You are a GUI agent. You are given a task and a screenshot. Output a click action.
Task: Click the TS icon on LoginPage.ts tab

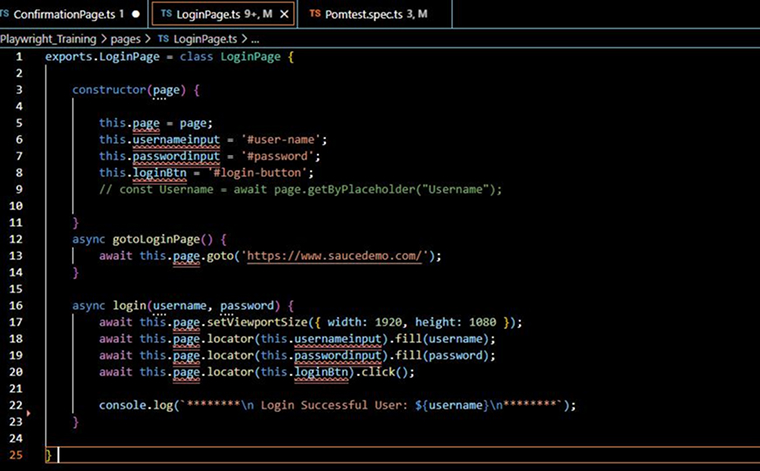[166, 14]
